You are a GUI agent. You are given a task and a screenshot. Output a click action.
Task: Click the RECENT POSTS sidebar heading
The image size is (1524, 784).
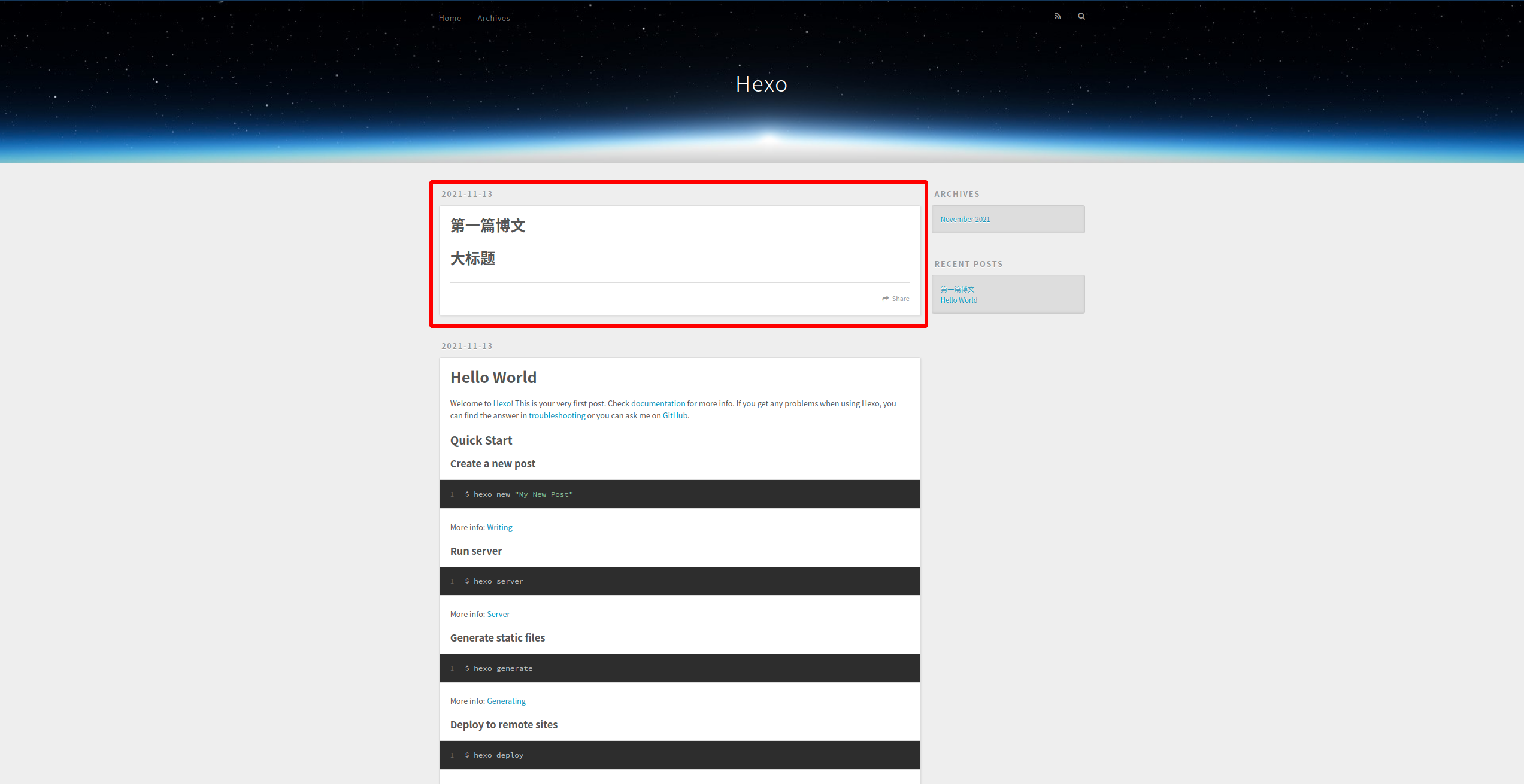click(x=968, y=264)
